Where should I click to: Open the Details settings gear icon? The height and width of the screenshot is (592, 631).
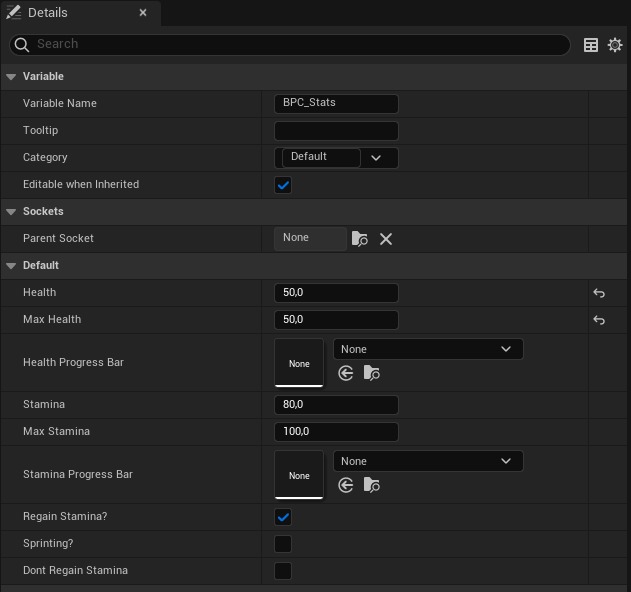pyautogui.click(x=615, y=45)
